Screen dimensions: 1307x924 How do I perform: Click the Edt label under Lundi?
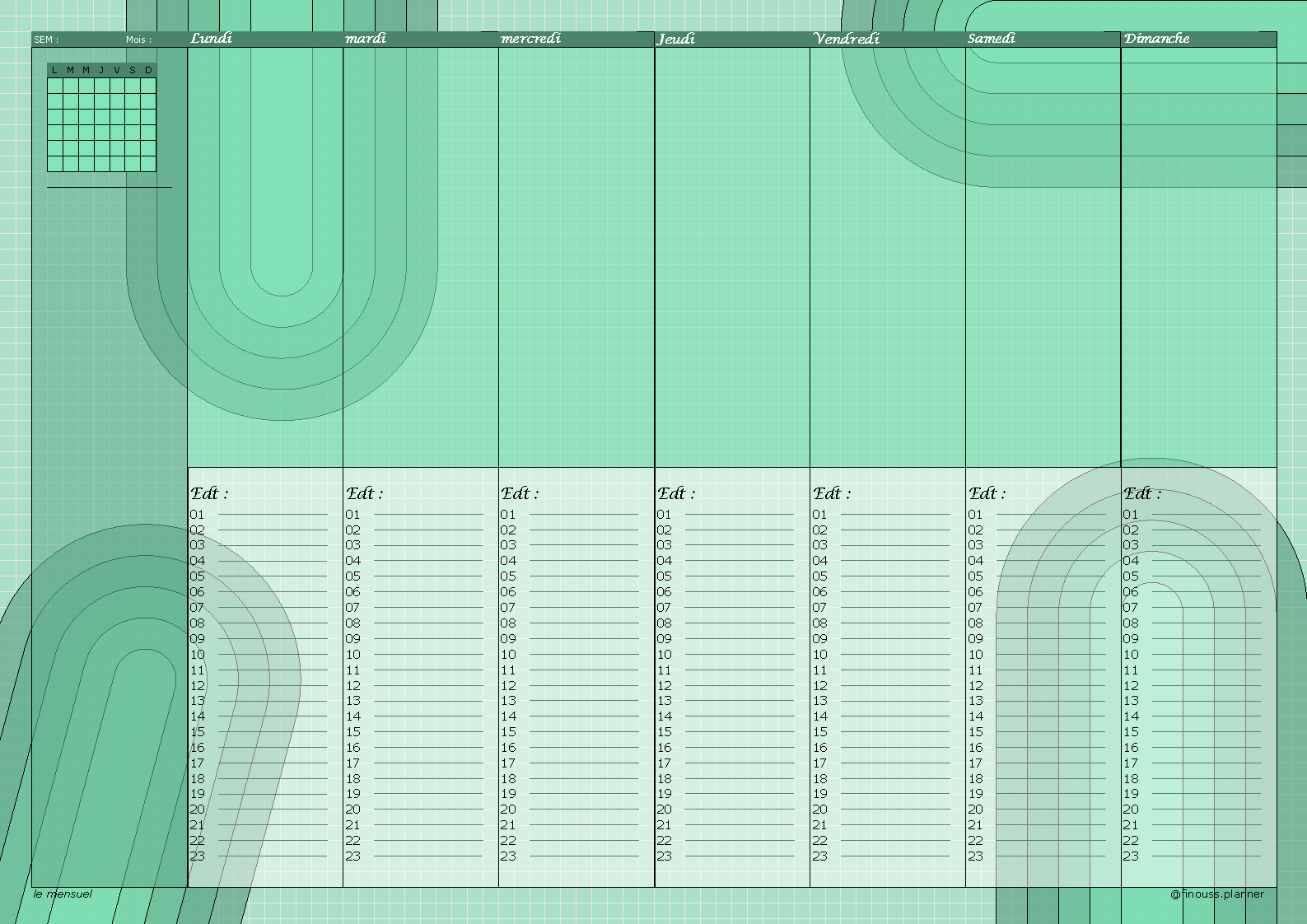[209, 494]
